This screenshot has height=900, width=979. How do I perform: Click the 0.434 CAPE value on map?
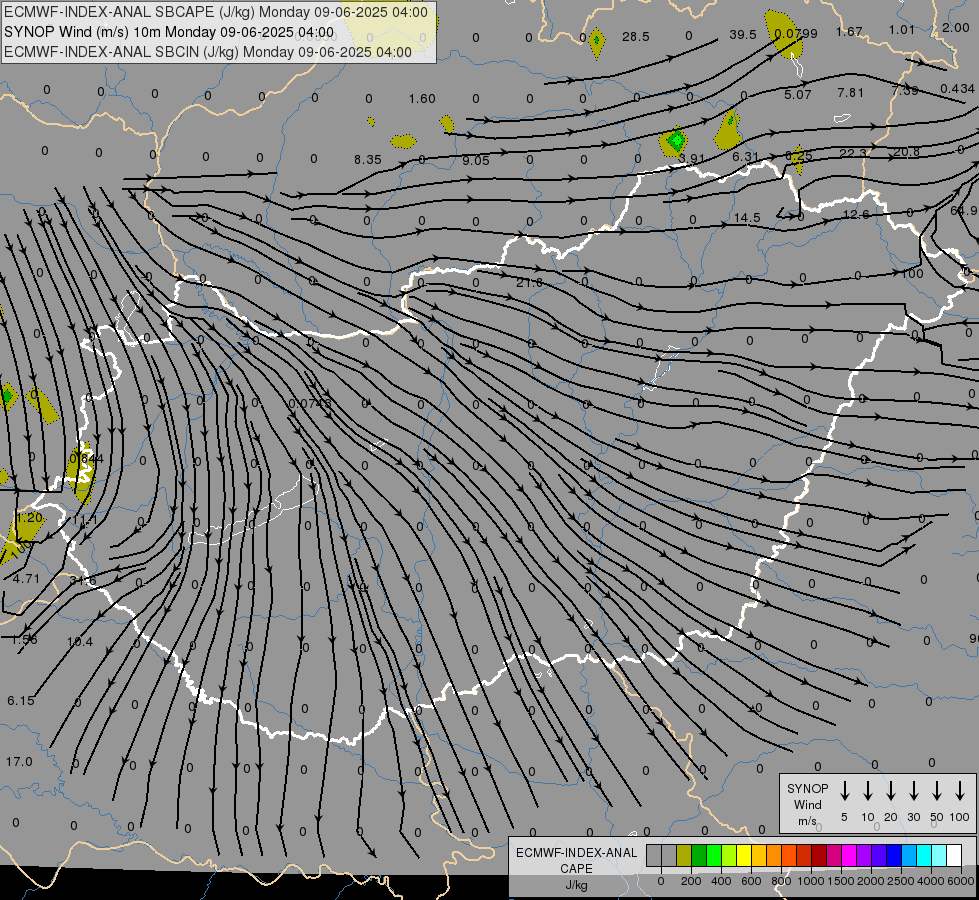pyautogui.click(x=957, y=89)
